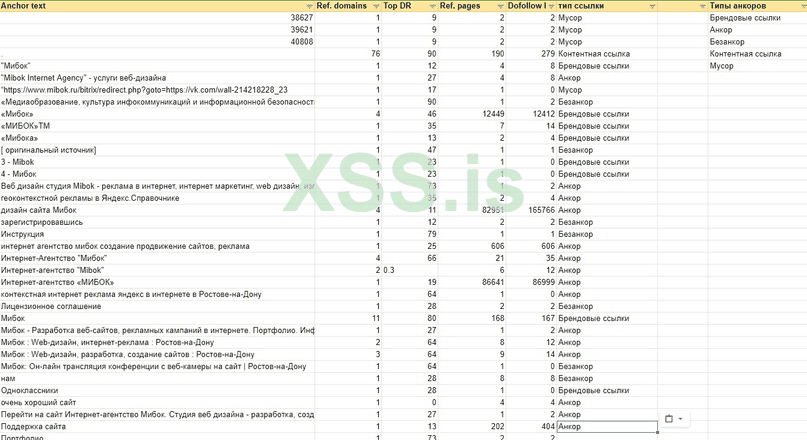Select the [ оригинальный источник] cell
This screenshot has width=807, height=440.
tap(157, 150)
